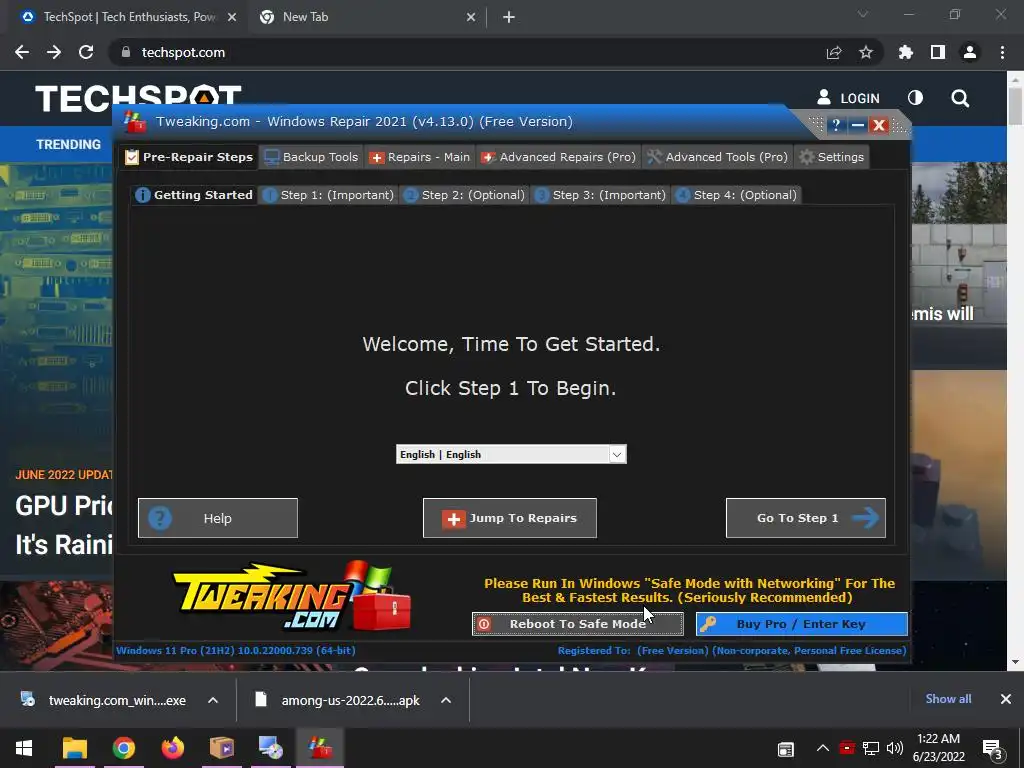Open the tweaking.com_win....exe download item
This screenshot has width=1024, height=768.
(x=104, y=700)
